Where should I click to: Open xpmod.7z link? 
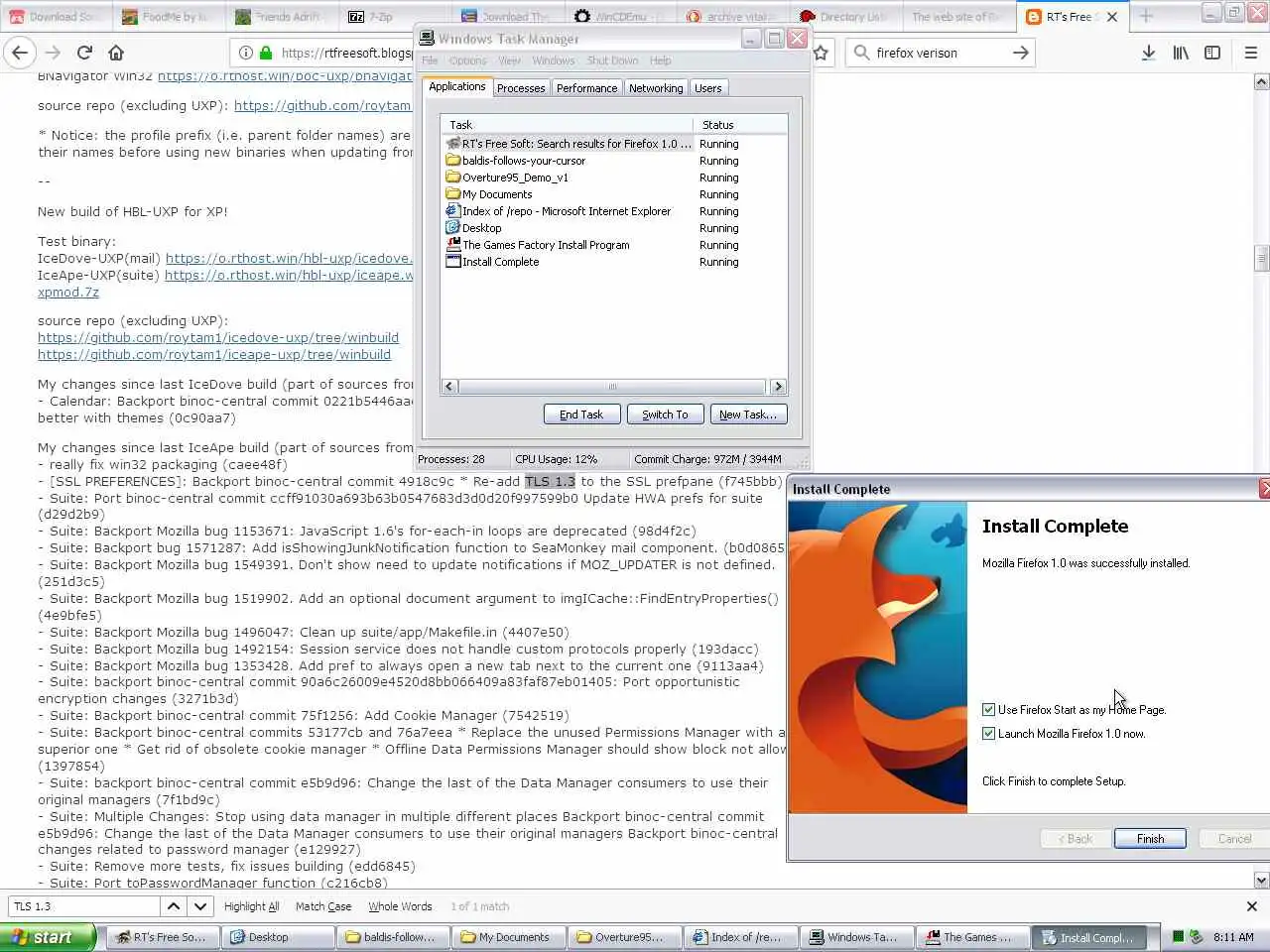pos(68,293)
